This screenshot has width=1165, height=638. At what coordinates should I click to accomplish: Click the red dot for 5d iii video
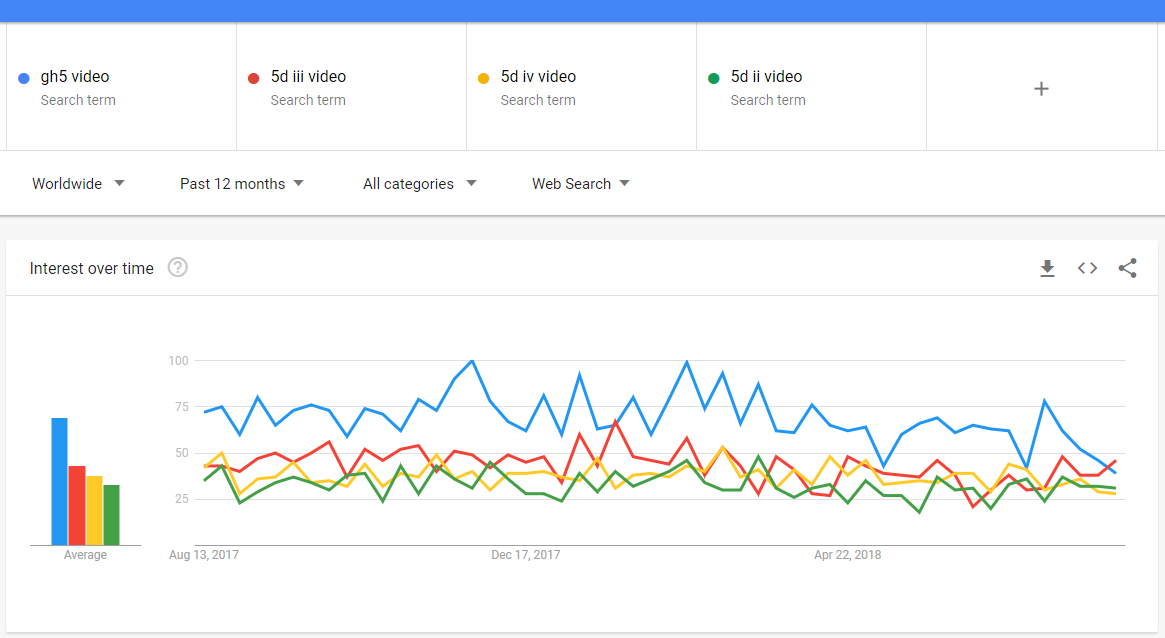click(x=253, y=78)
